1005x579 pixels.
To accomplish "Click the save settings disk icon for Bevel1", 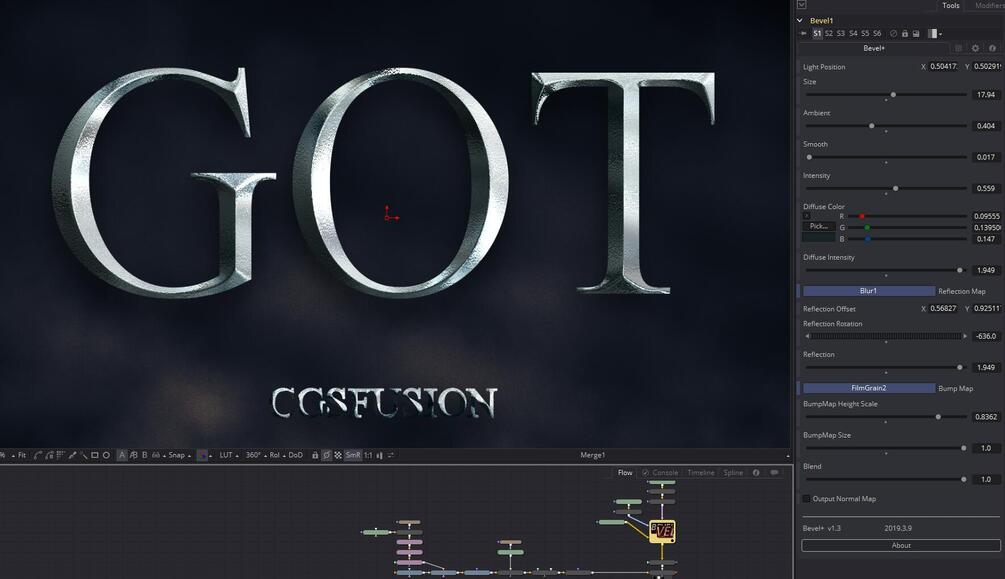I will [916, 33].
